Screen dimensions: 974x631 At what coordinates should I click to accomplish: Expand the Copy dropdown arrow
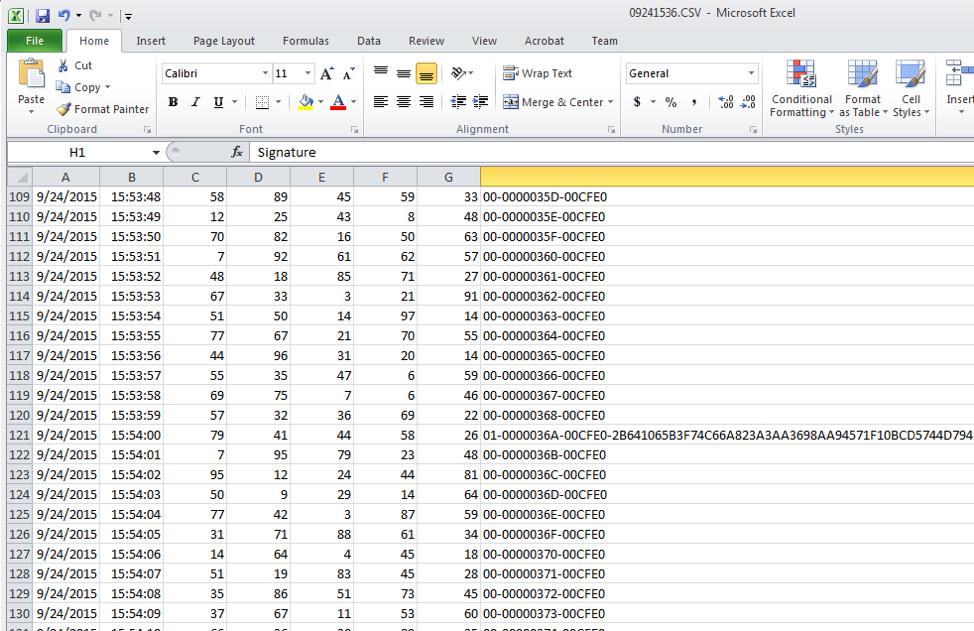point(107,87)
